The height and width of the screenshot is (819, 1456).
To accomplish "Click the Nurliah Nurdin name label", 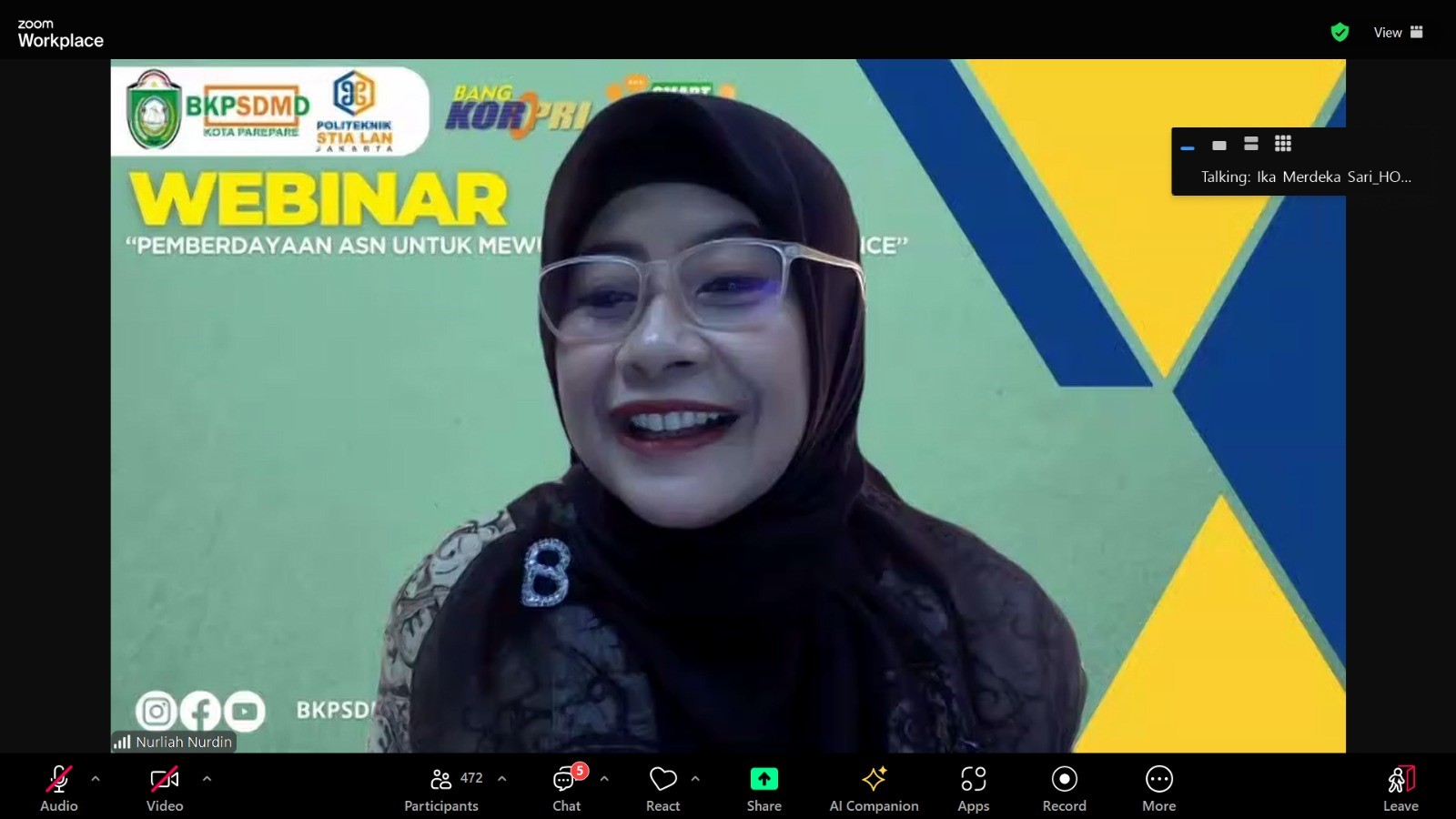I will click(184, 742).
